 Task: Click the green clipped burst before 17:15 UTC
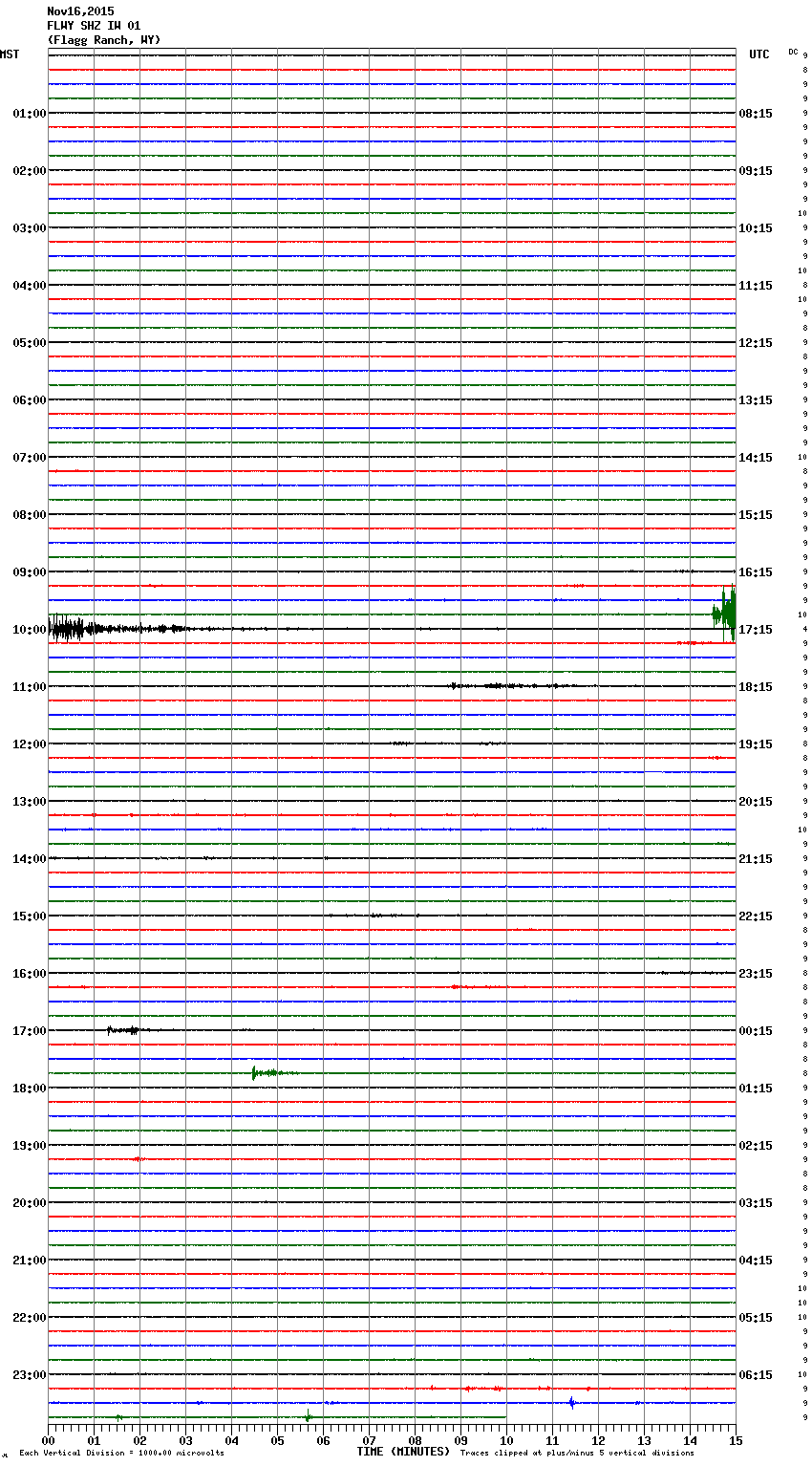(x=725, y=613)
